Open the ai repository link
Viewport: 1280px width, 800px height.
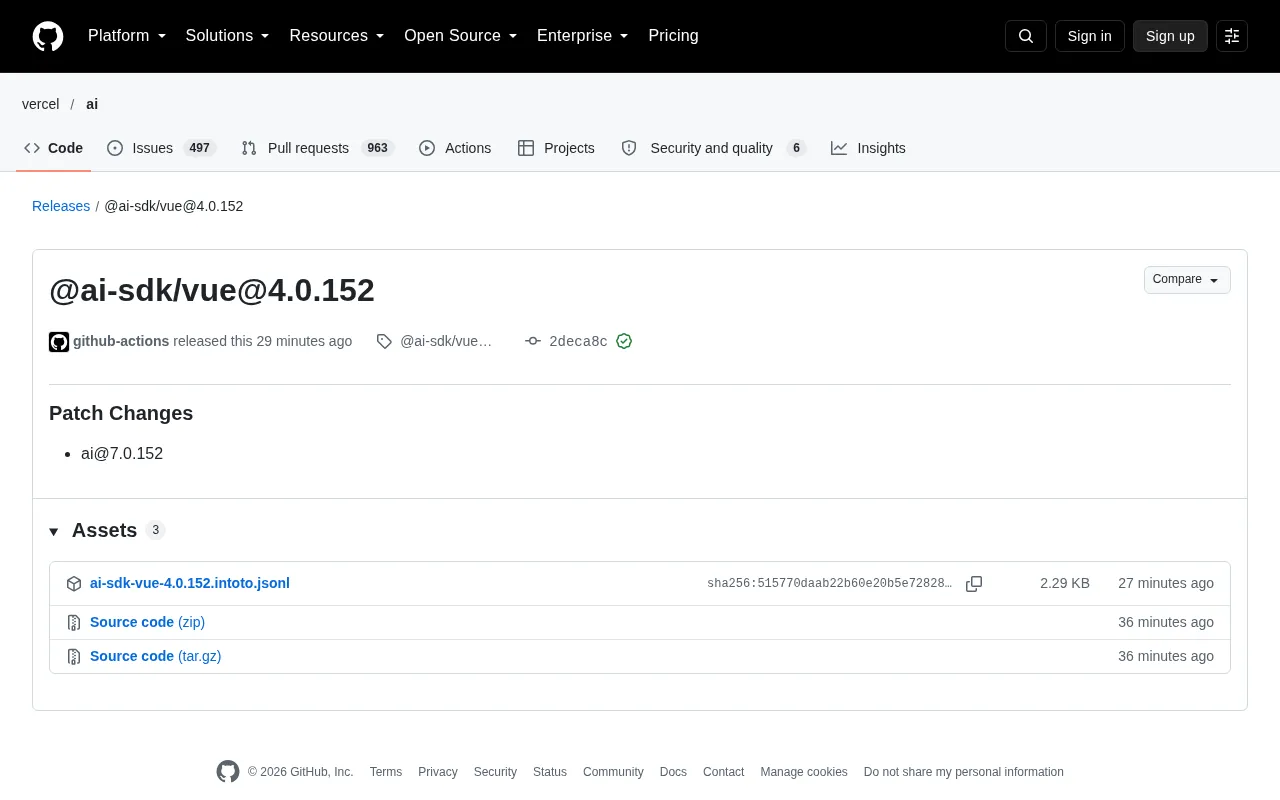[x=92, y=104]
